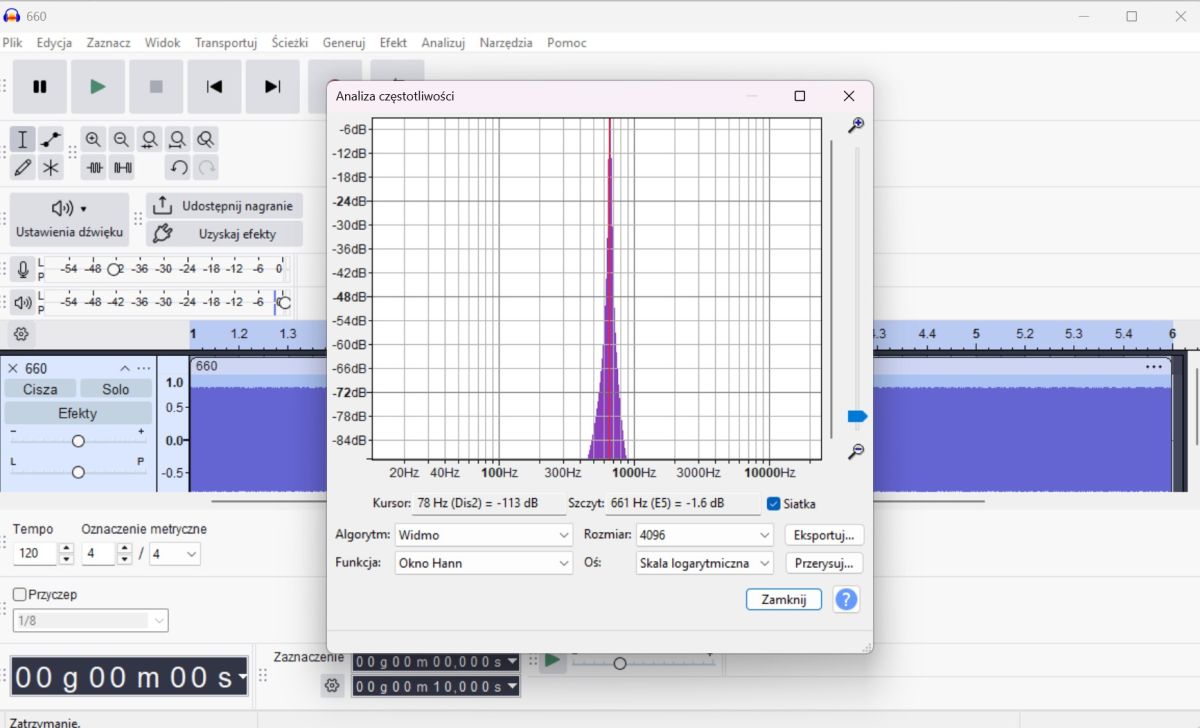This screenshot has height=728, width=1200.
Task: Open the Oś dropdown (Skala logarytmiczna)
Action: pyautogui.click(x=705, y=563)
